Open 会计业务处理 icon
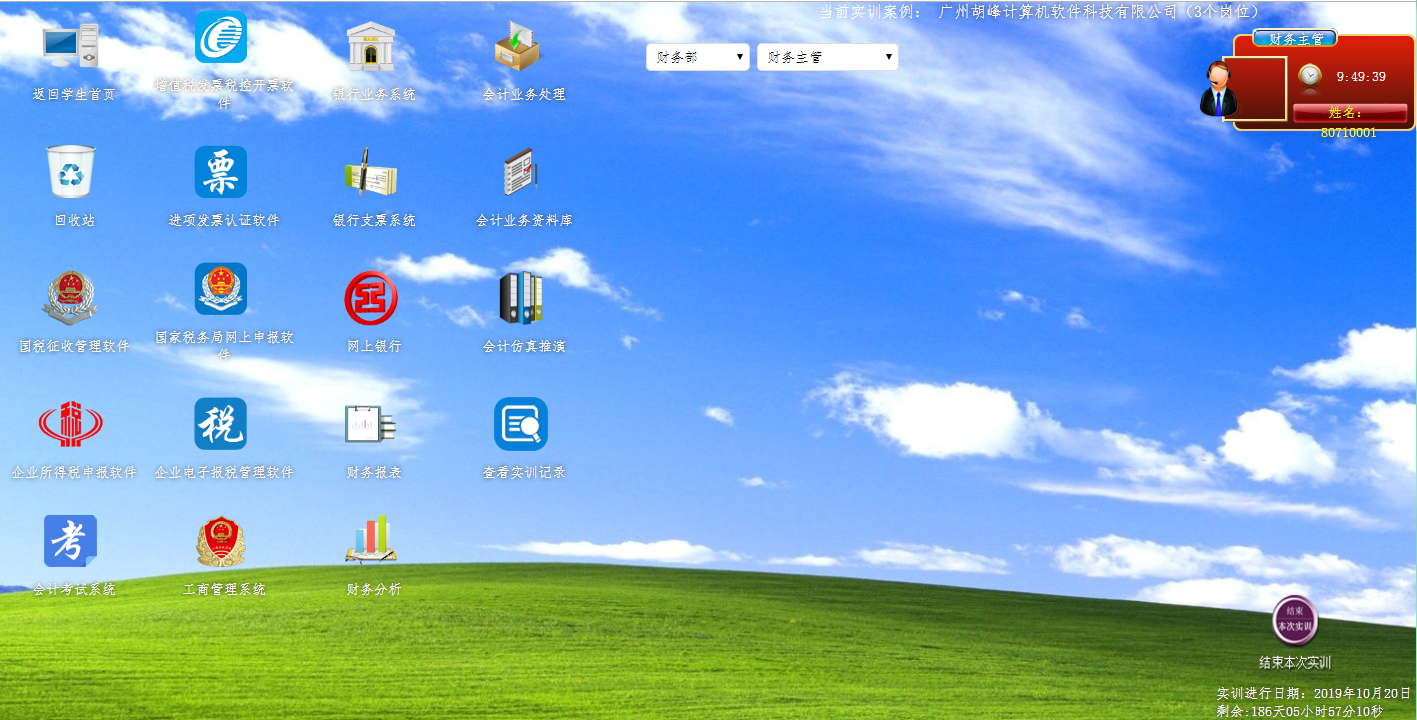The height and width of the screenshot is (720, 1417). (x=518, y=47)
